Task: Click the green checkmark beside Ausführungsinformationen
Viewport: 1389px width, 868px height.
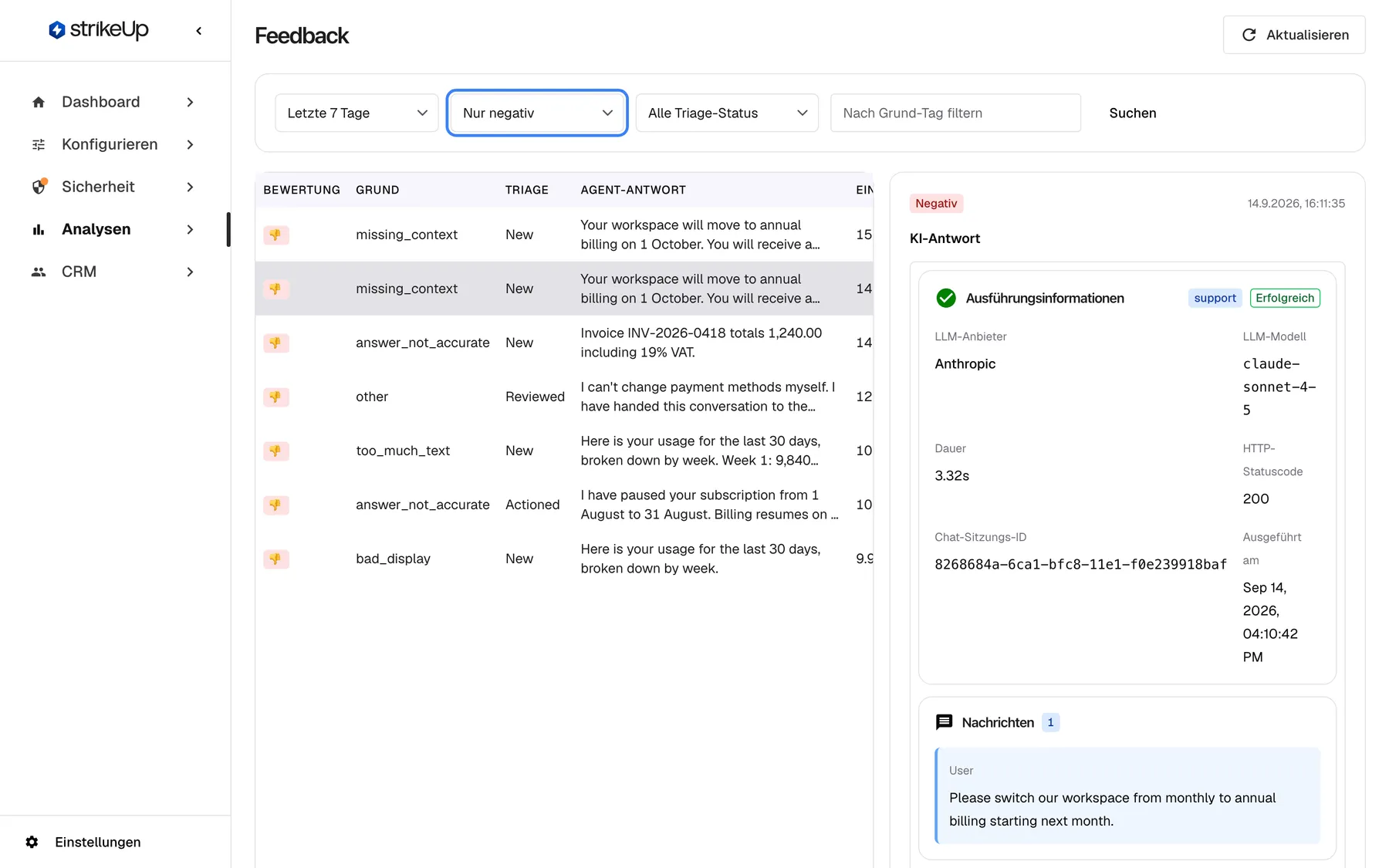Action: tap(945, 298)
